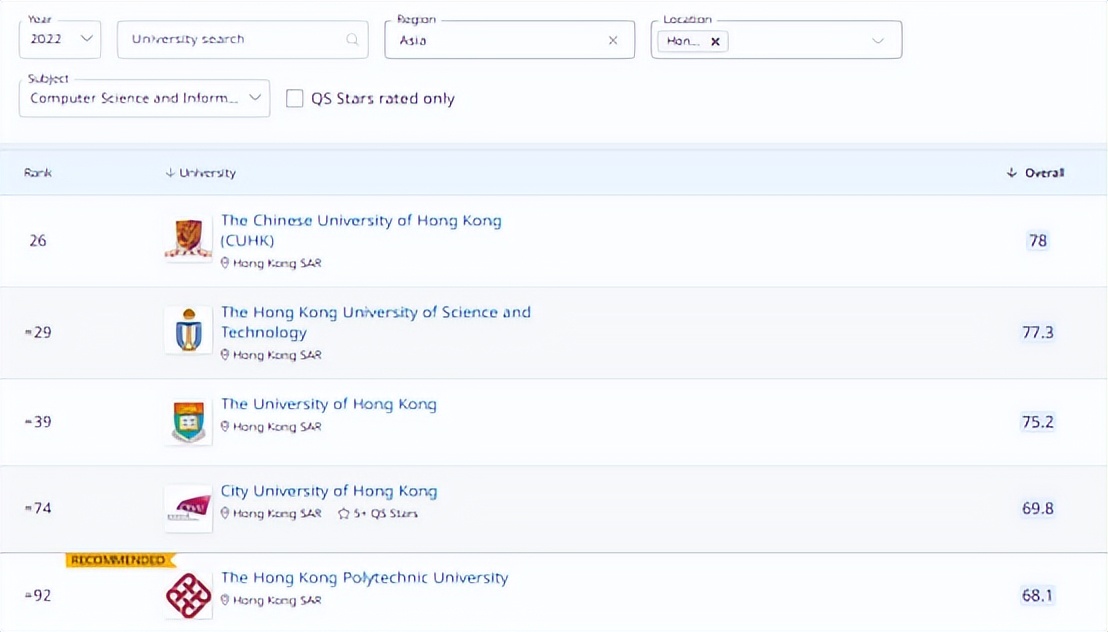The image size is (1108, 632).
Task: Open the Year 2022 dropdown
Action: (60, 39)
